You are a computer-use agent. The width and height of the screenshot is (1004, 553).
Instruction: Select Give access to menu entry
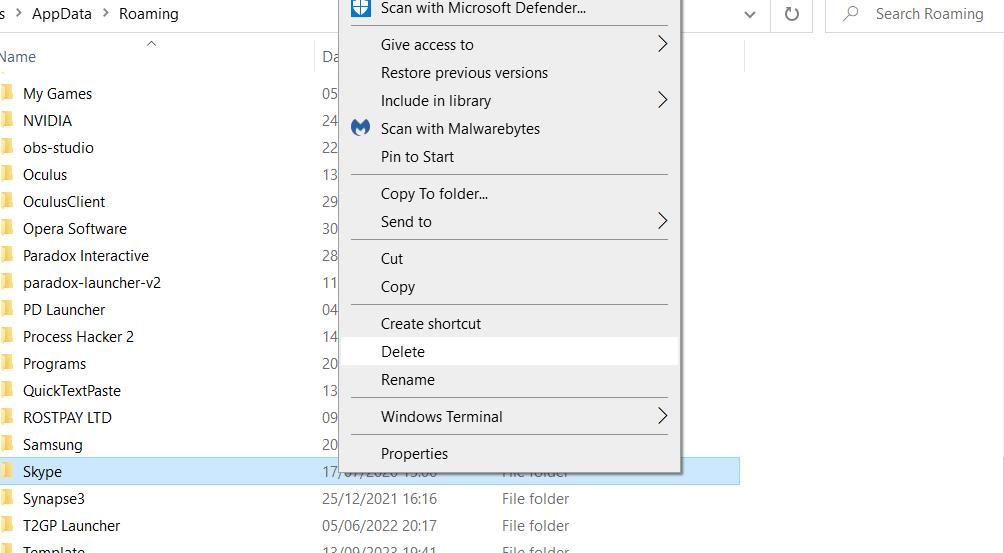pyautogui.click(x=510, y=45)
